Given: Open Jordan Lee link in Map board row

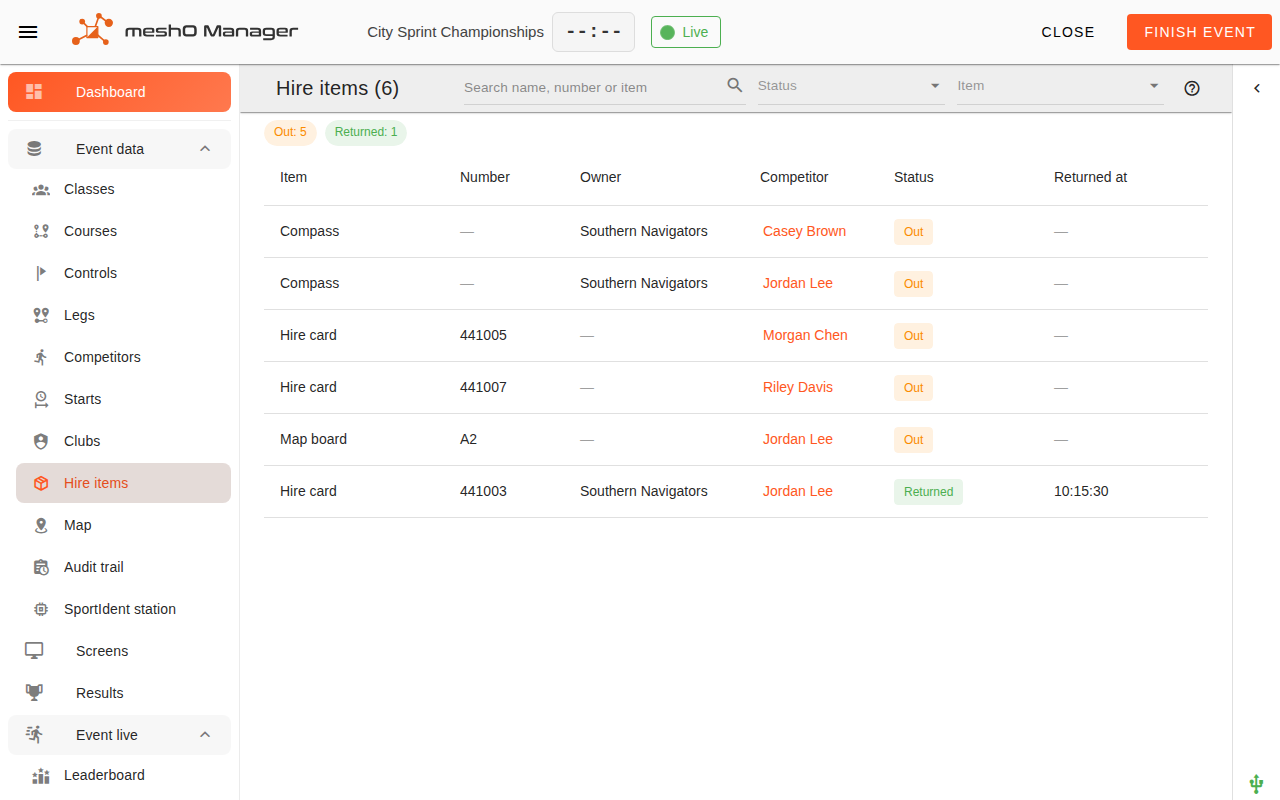Looking at the screenshot, I should (798, 439).
